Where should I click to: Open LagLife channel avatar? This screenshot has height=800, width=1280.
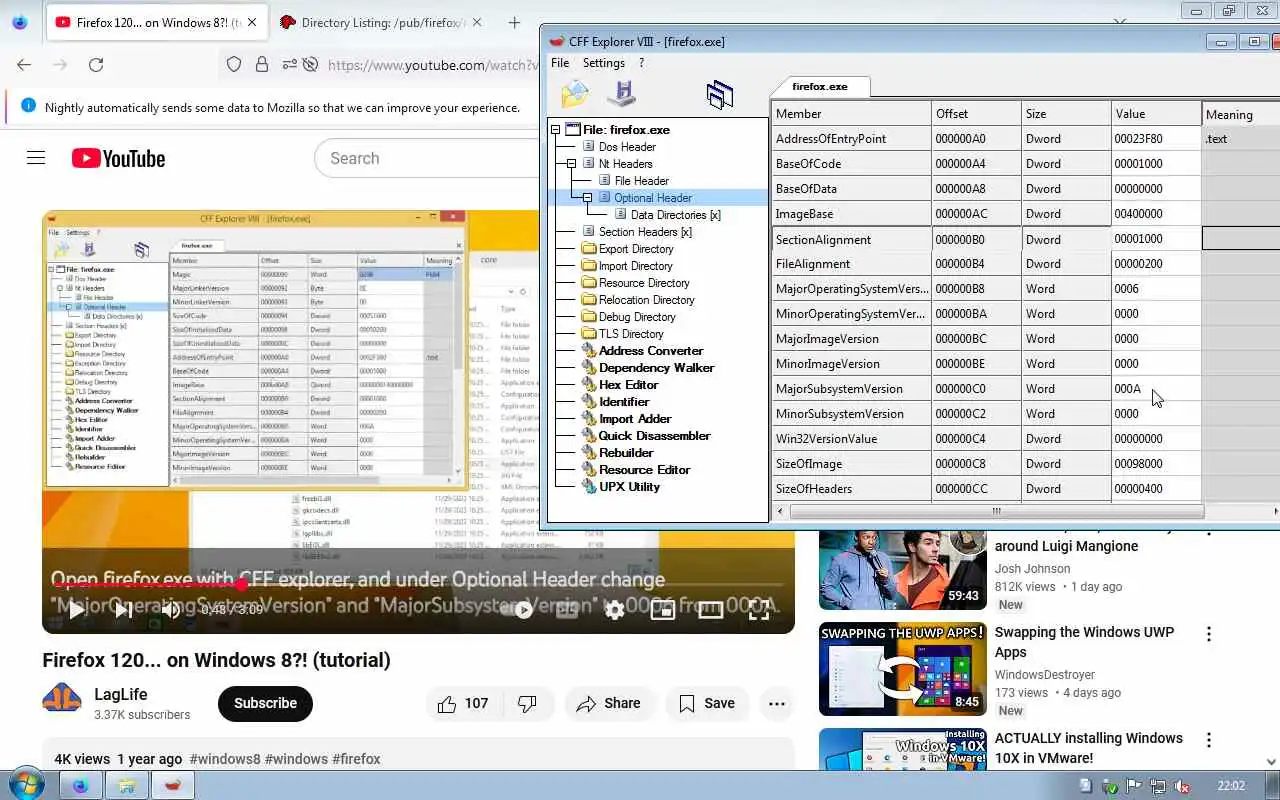point(62,699)
